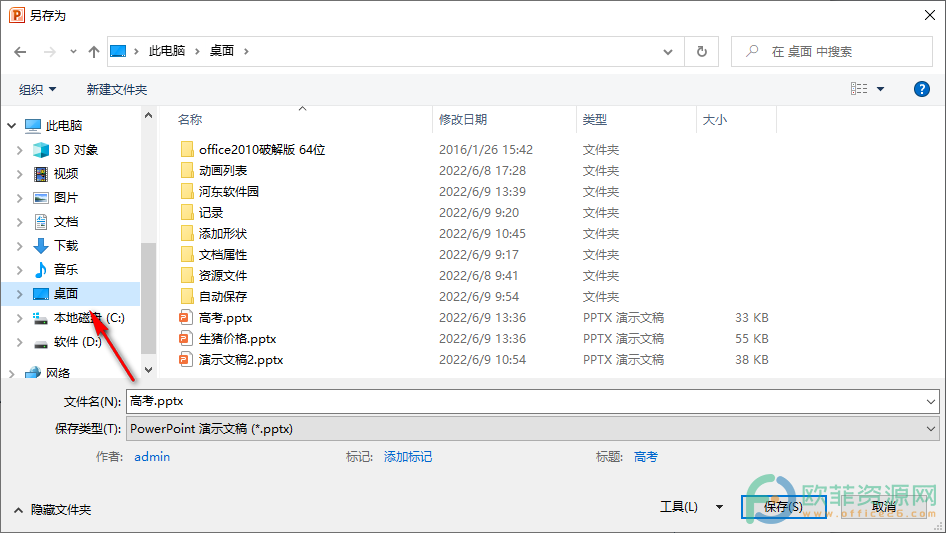Open the 组织 menu

tap(37, 90)
